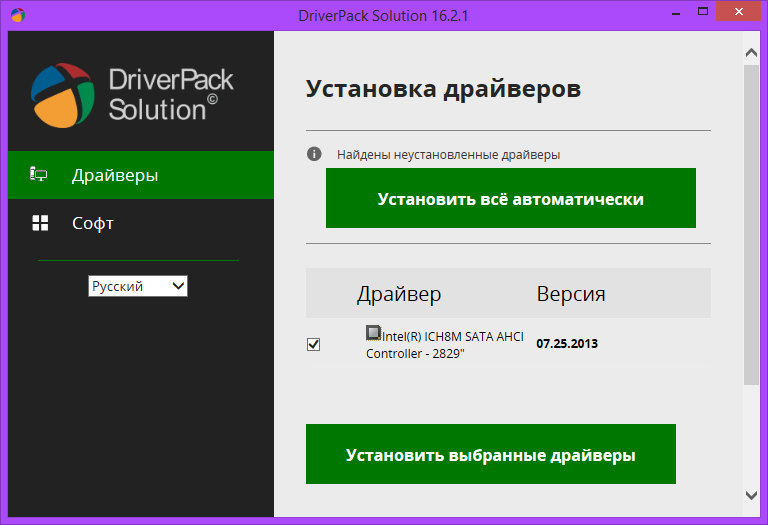The width and height of the screenshot is (768, 525).
Task: Click the app icon in title bar
Action: coord(19,15)
